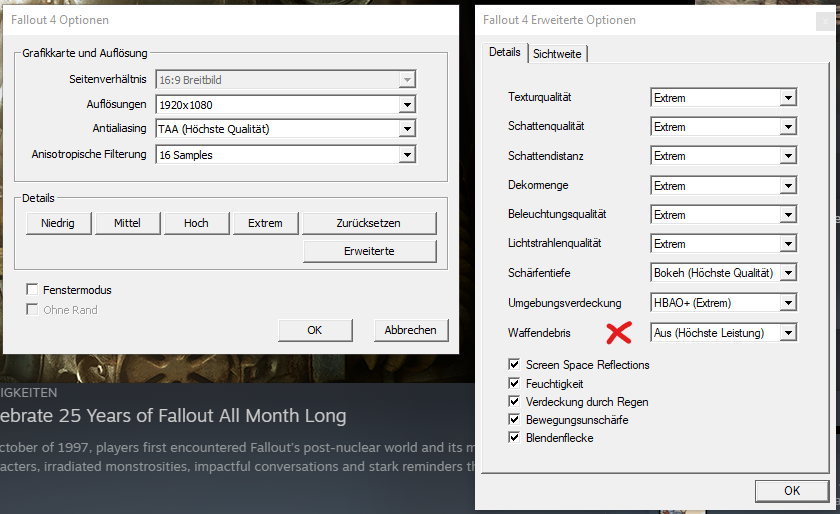Open the Schattendistanz dropdown
This screenshot has width=840, height=514.
coord(723,156)
